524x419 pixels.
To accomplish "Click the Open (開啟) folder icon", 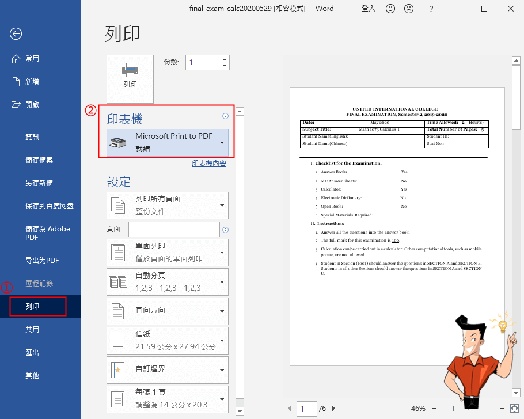I will (16, 105).
